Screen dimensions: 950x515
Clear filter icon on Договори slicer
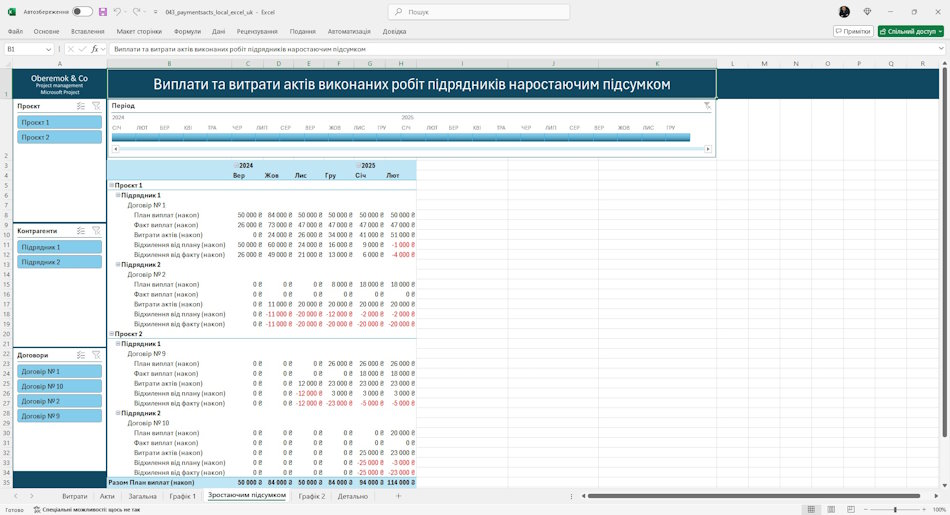(x=96, y=355)
